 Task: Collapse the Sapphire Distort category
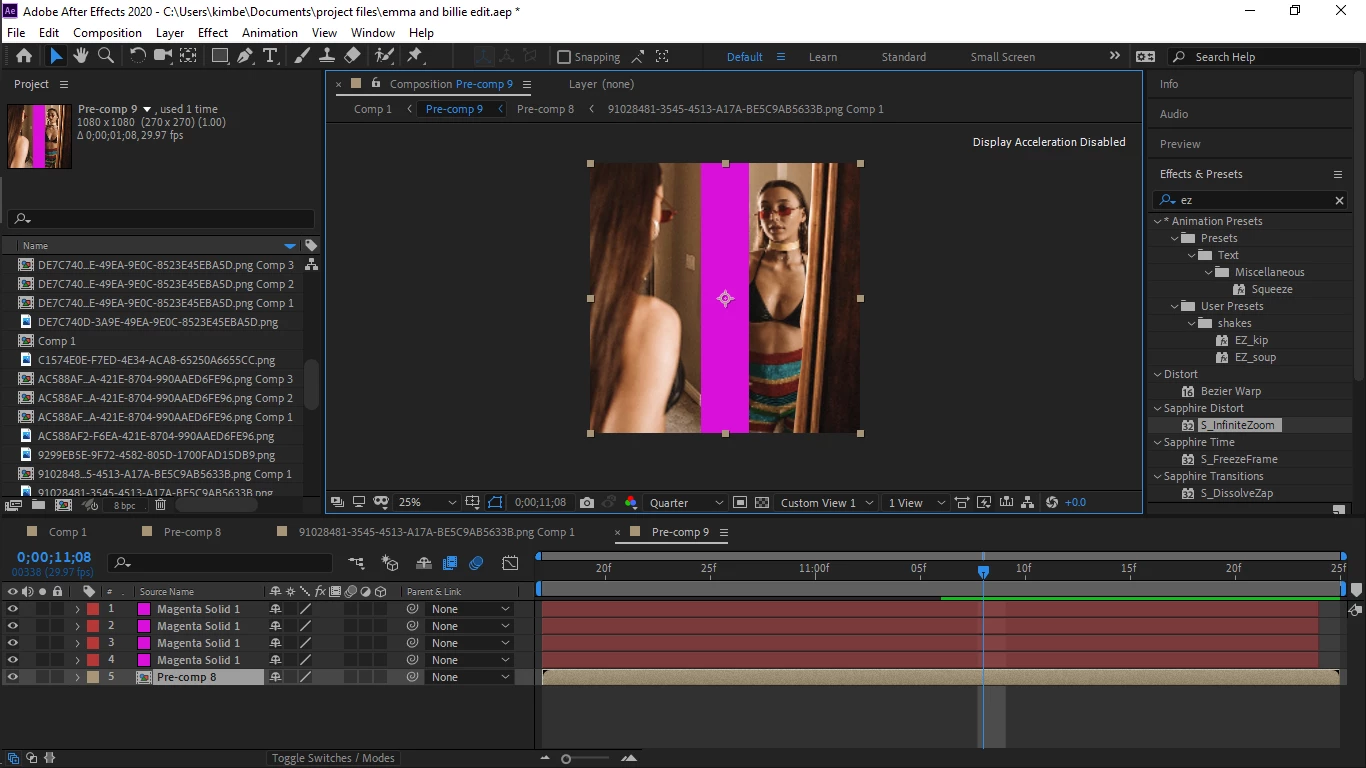click(1158, 408)
